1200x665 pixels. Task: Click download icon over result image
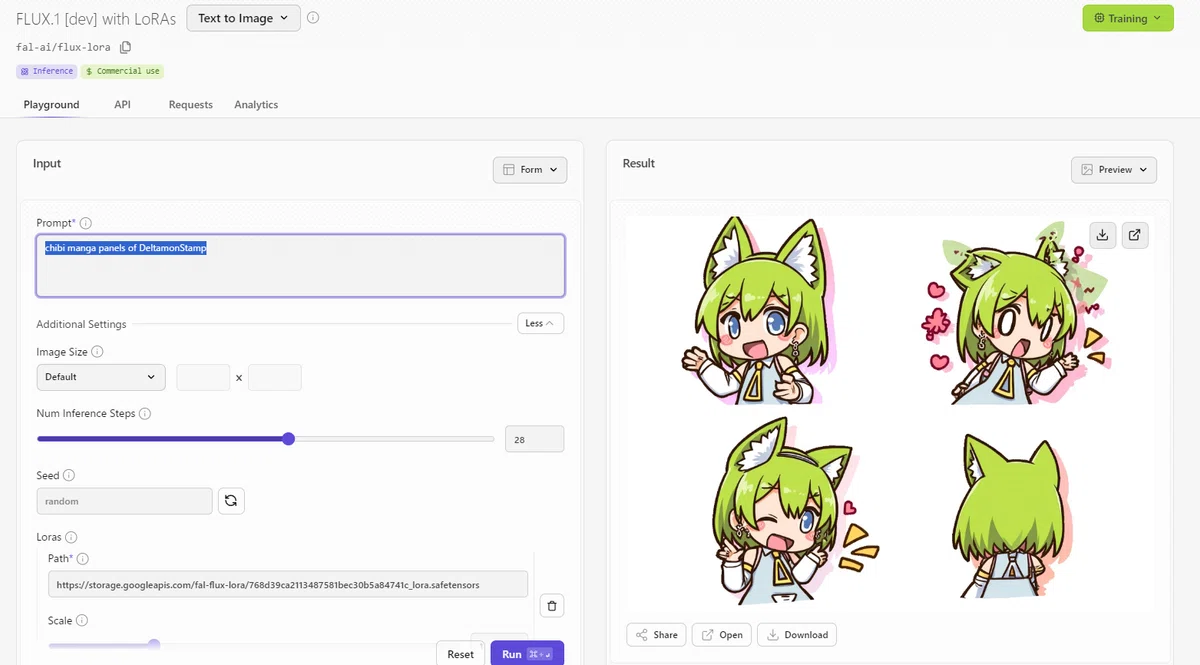point(1102,235)
